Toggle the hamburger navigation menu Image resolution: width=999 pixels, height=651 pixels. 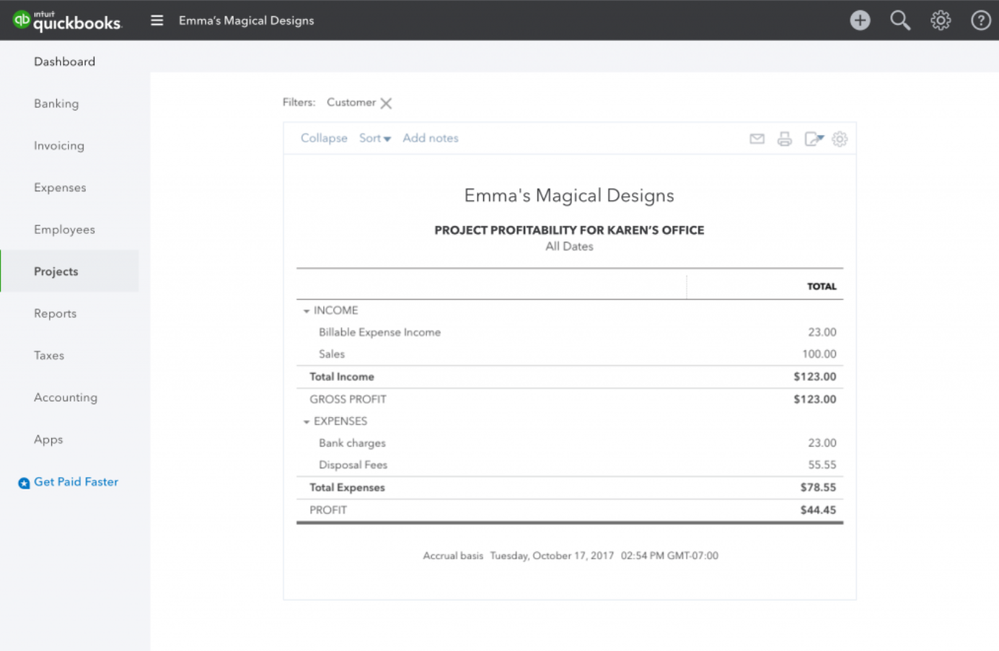[x=157, y=20]
